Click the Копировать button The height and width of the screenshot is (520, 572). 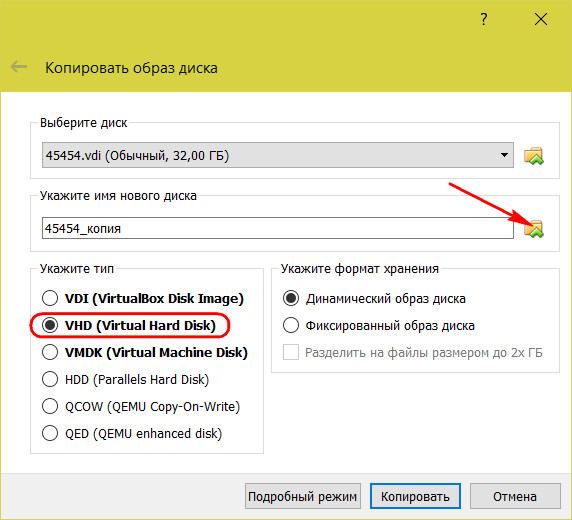415,496
